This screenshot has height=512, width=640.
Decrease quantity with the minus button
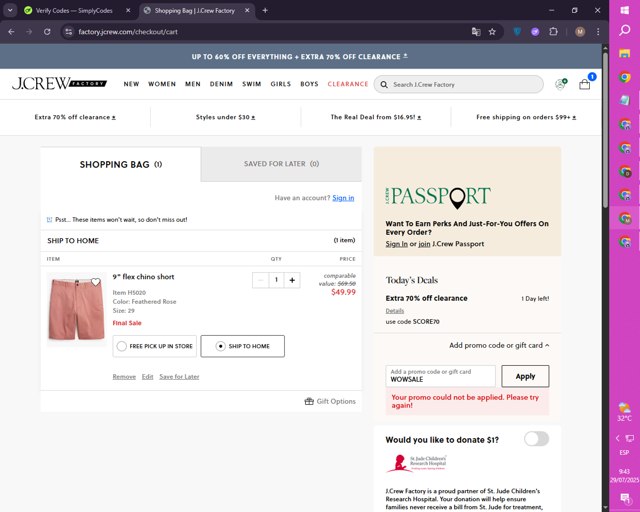pyautogui.click(x=260, y=280)
